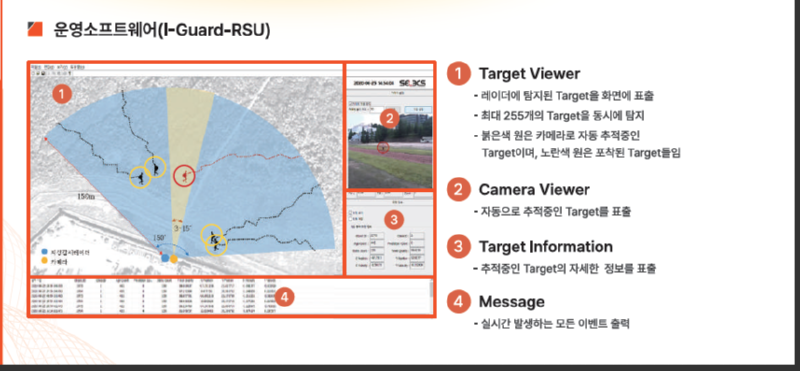Click the orange camera dot at the sector origin
This screenshot has height=371, width=800.
174,259
